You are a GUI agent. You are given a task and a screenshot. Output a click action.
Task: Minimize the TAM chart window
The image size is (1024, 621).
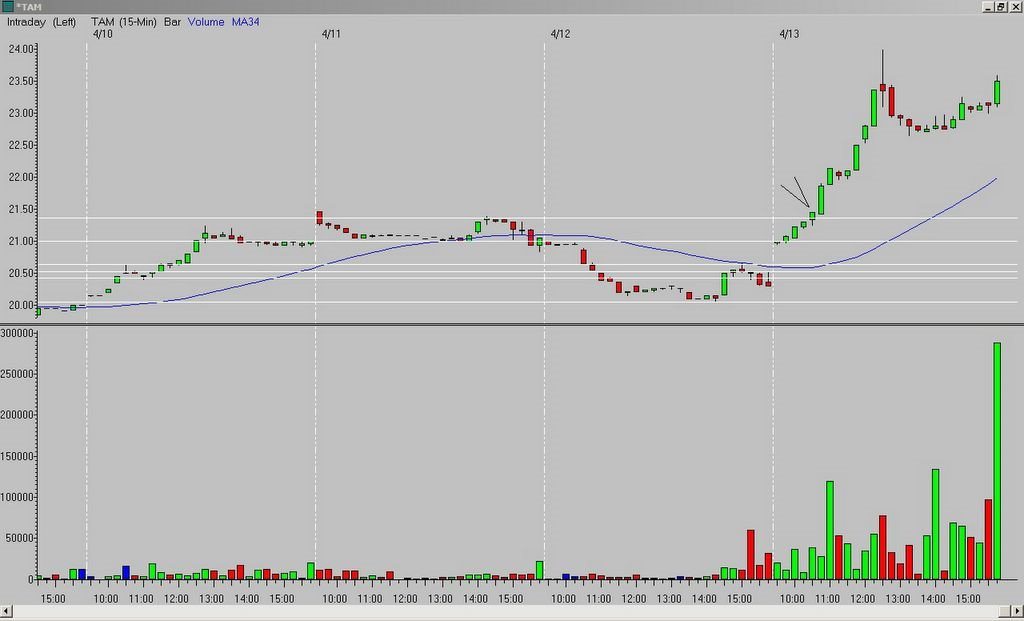[988, 7]
